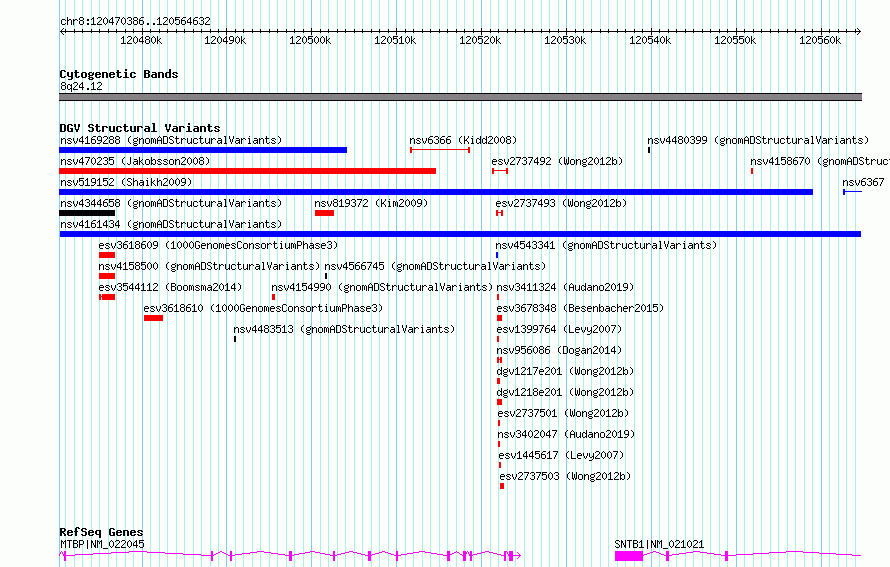Image resolution: width=890 pixels, height=567 pixels.
Task: Click esv1445617 (Levy2007) variant label
Action: click(x=561, y=455)
